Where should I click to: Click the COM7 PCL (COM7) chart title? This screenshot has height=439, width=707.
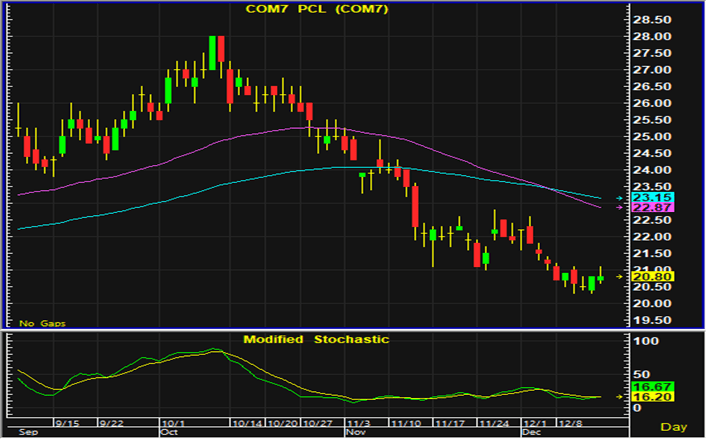coord(318,10)
